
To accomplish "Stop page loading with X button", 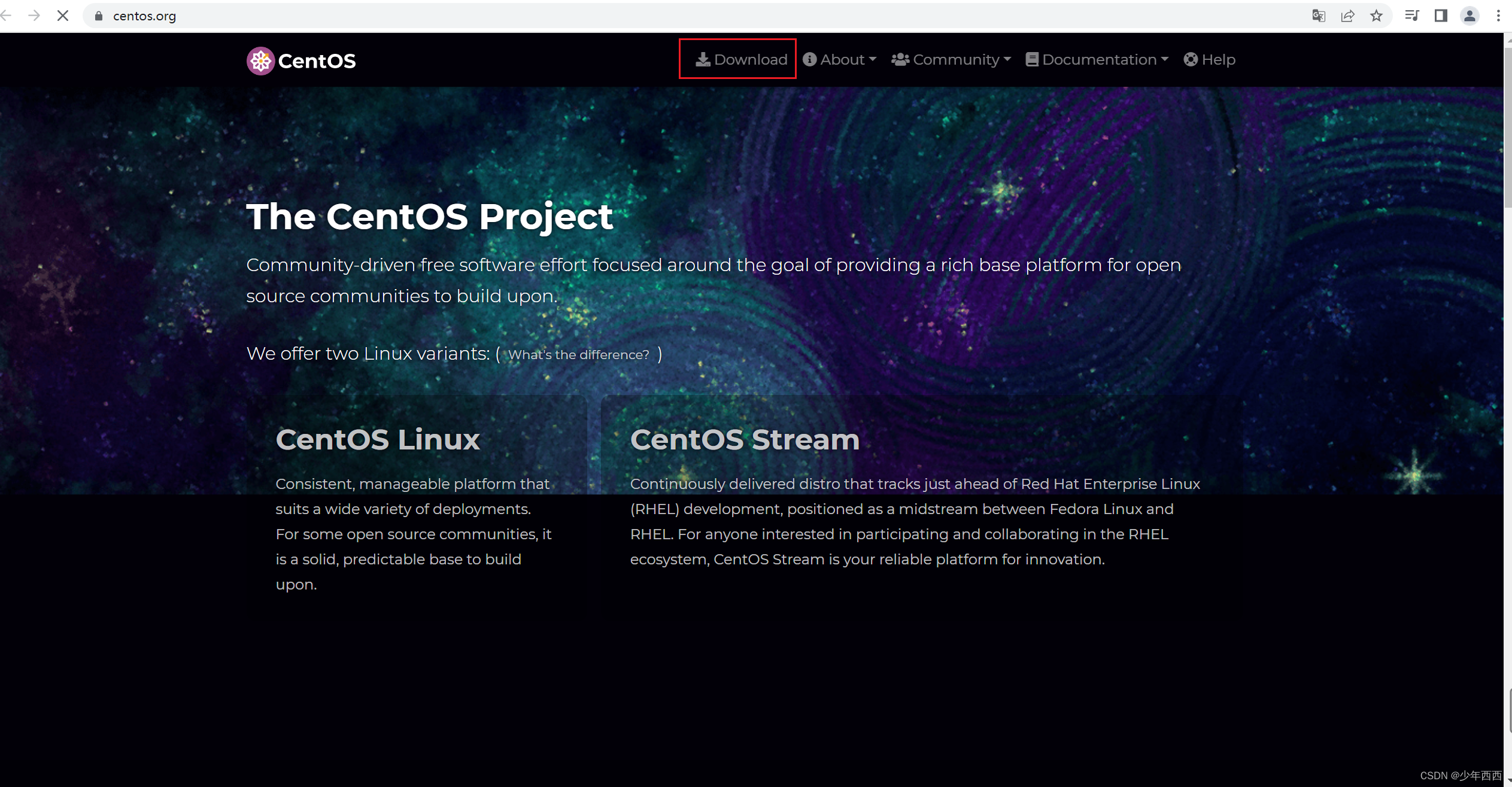I will tap(63, 16).
